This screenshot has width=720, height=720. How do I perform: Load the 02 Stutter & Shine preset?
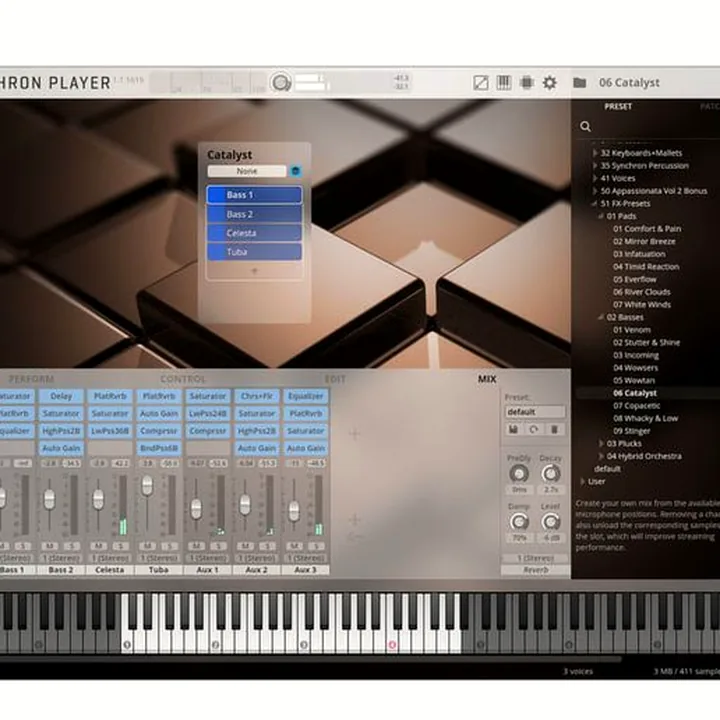647,343
